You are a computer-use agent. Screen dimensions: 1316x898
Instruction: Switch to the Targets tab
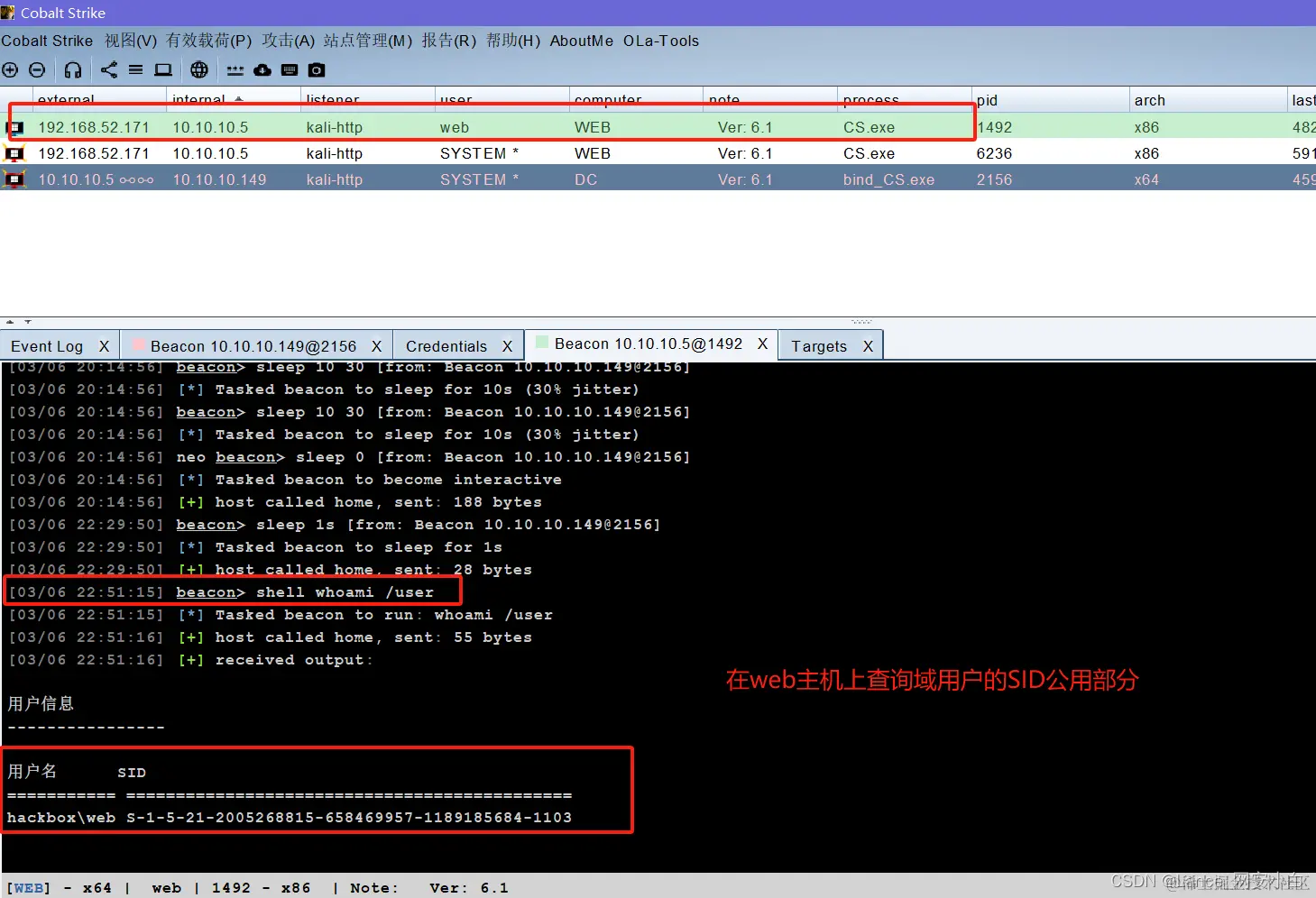[x=819, y=346]
